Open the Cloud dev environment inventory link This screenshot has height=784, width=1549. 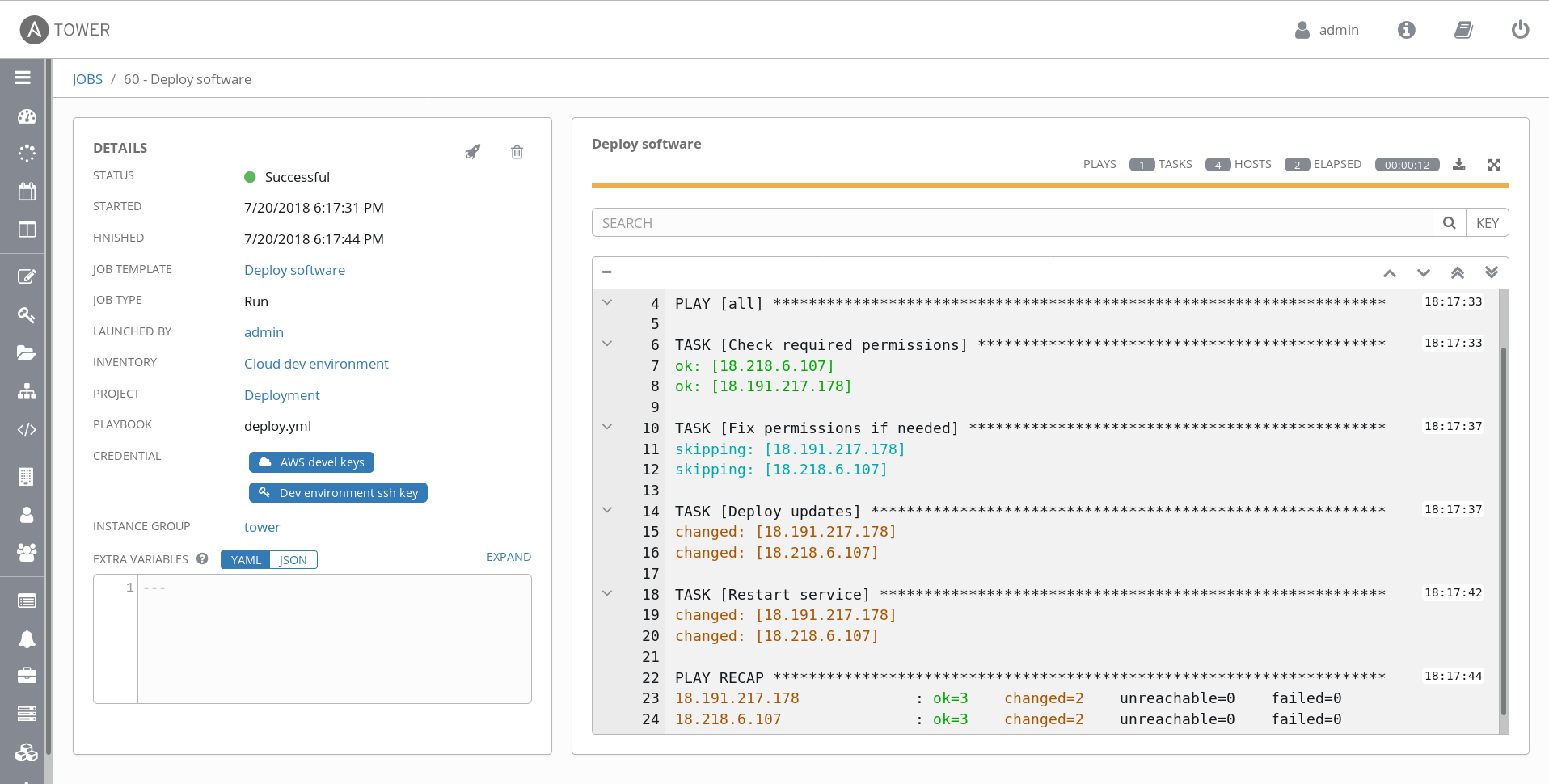(x=315, y=364)
